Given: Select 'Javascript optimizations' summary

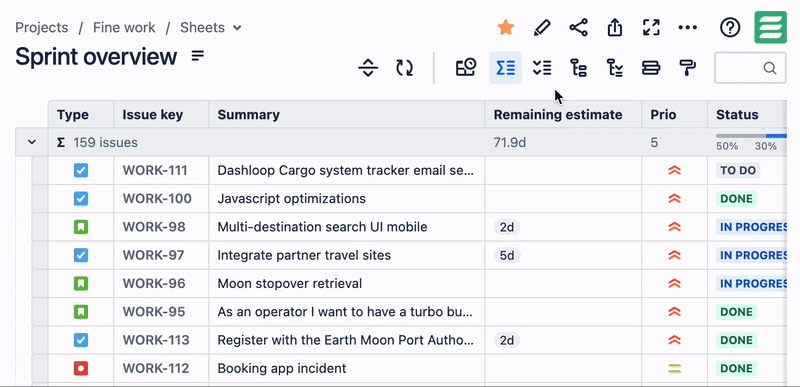Looking at the screenshot, I should (292, 198).
